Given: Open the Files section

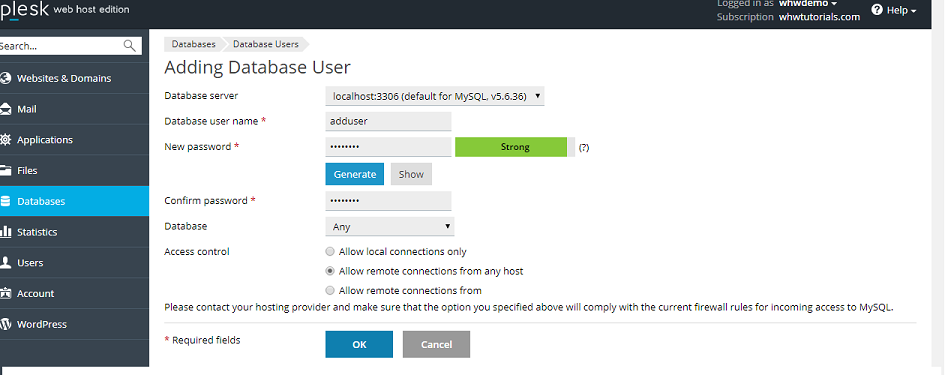Looking at the screenshot, I should click(27, 171).
